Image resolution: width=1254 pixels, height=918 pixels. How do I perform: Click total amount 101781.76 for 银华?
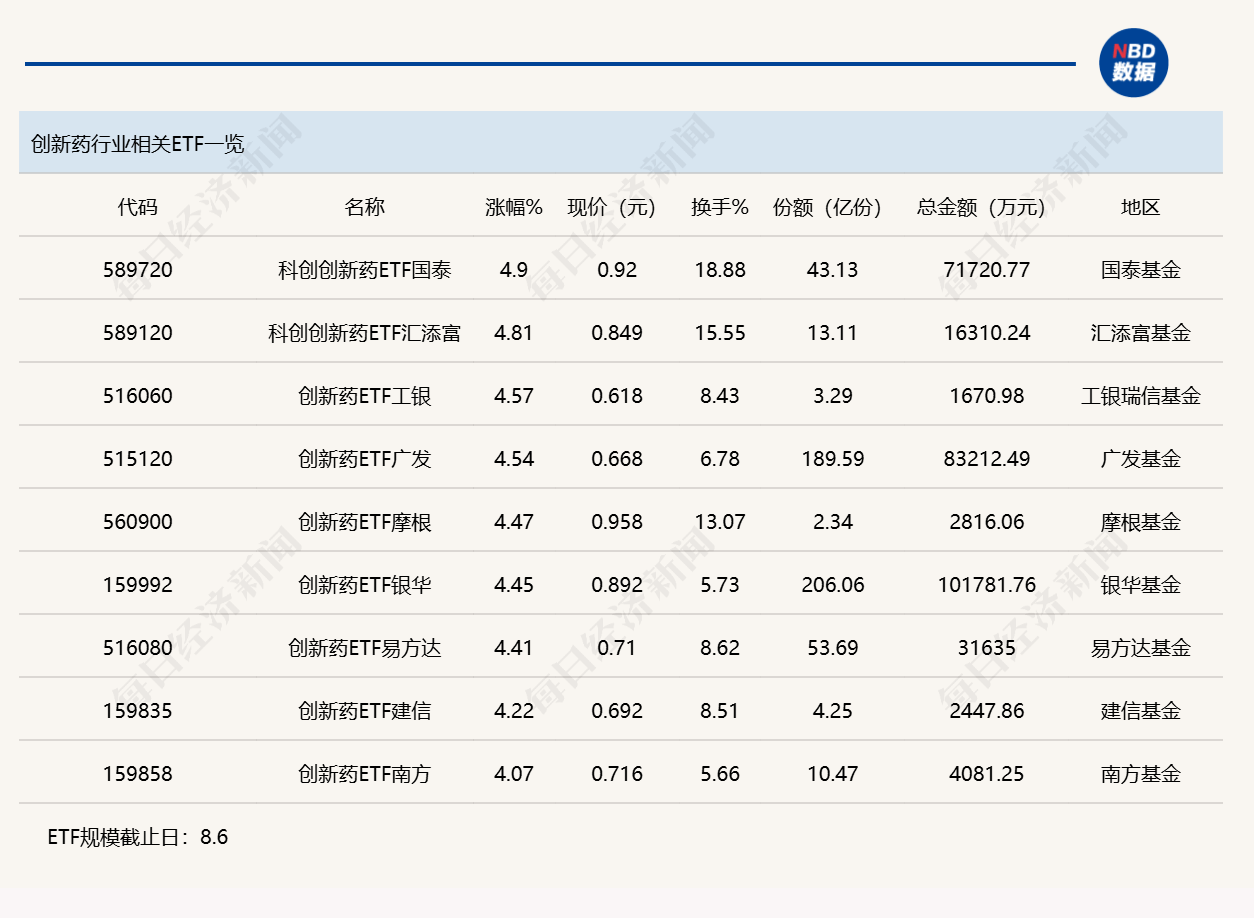click(x=986, y=585)
